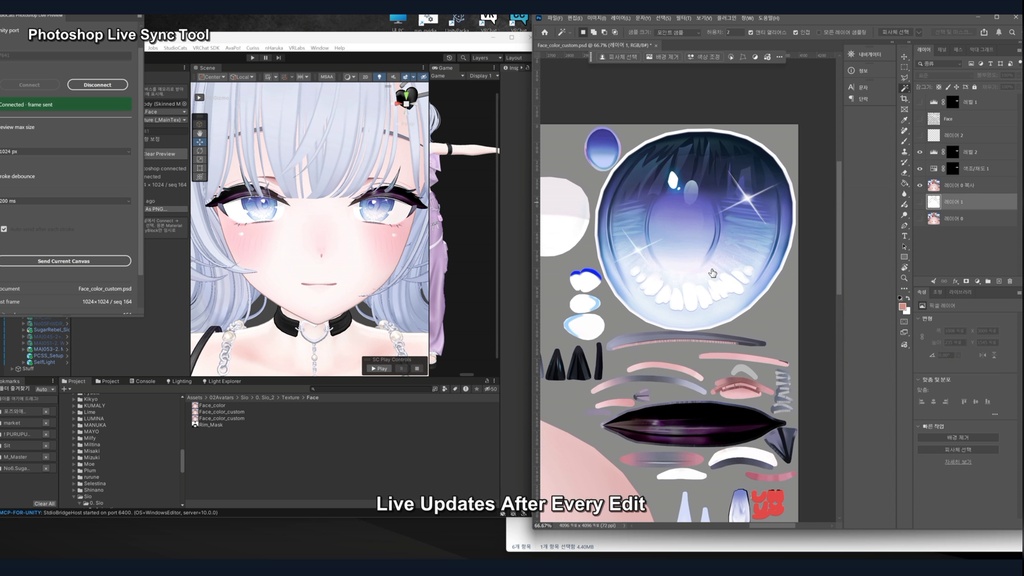
Task: Open Photoshop 필터(T) menu
Action: pyautogui.click(x=683, y=18)
